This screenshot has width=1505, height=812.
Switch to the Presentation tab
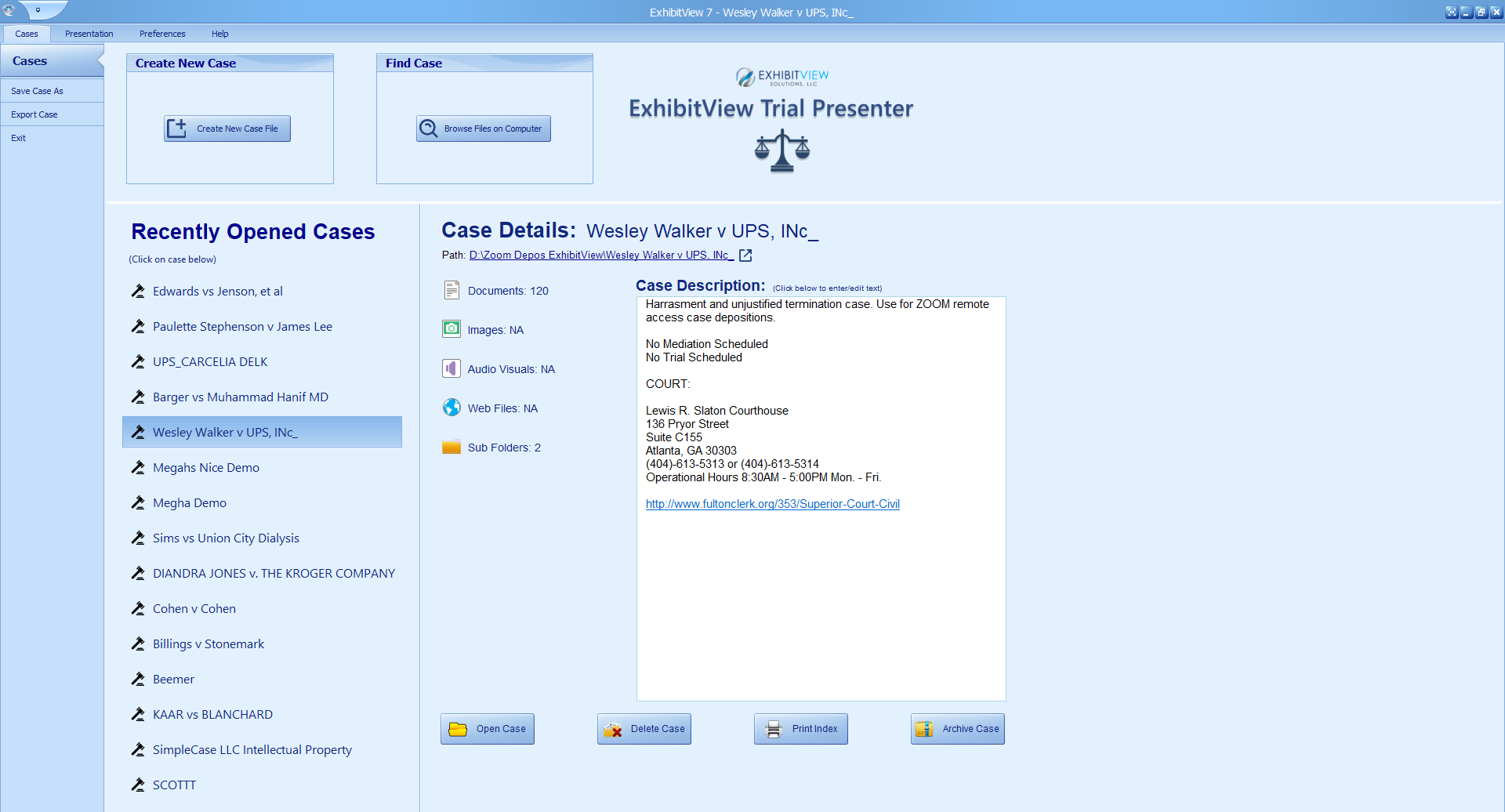pos(89,34)
